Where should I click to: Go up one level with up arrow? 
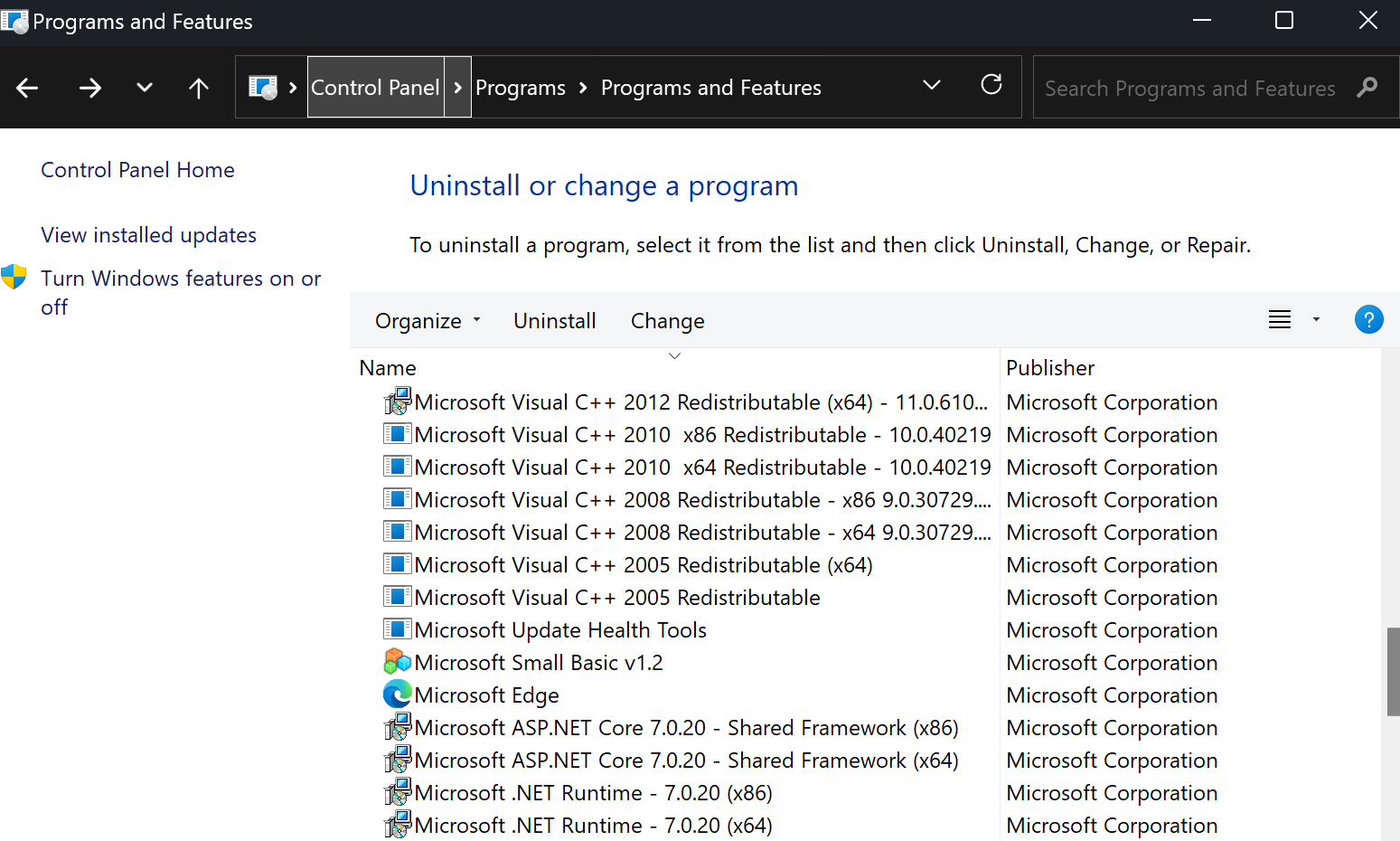199,88
